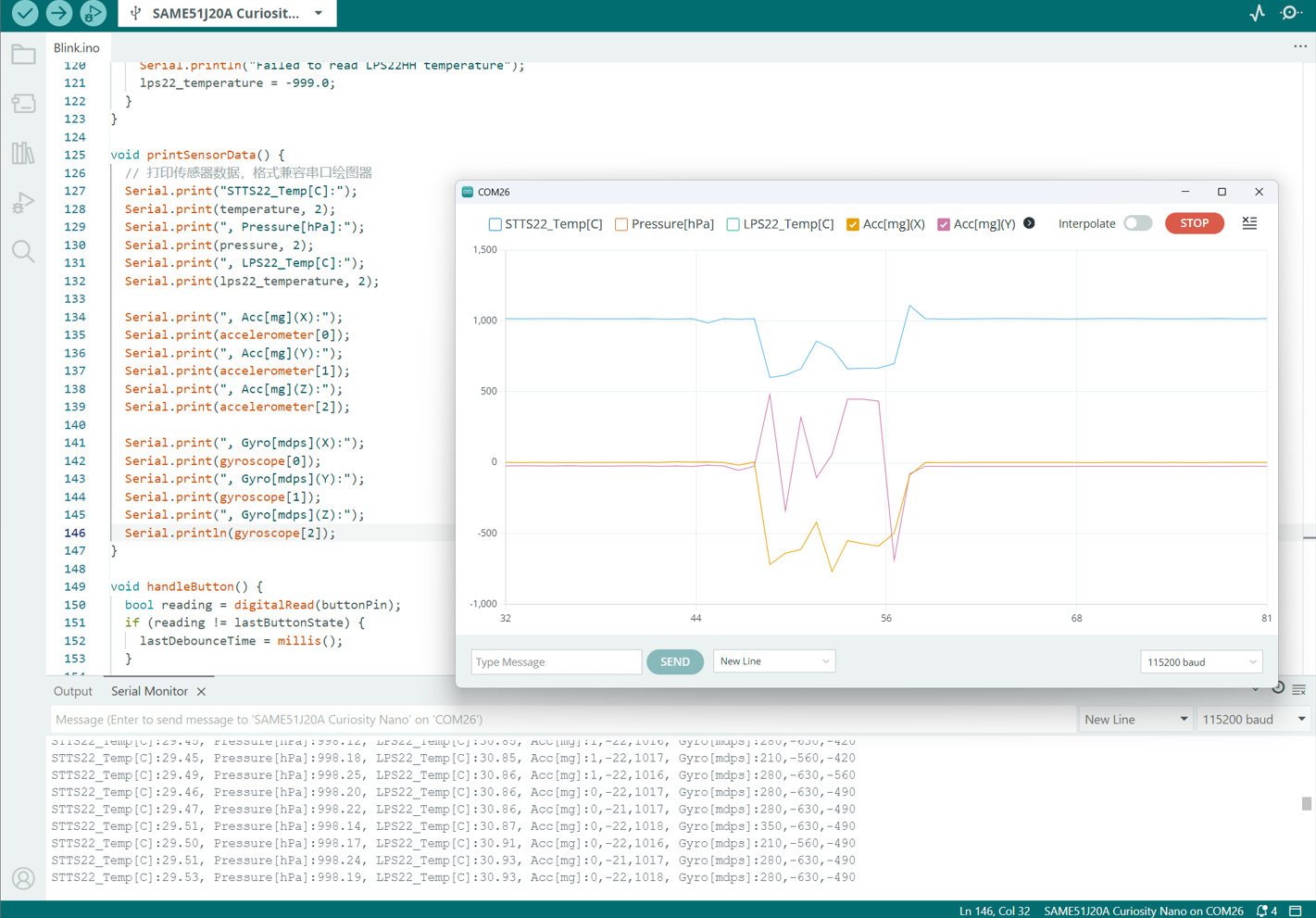
Task: Open the Serial Monitor New Line dropdown
Action: click(1135, 720)
